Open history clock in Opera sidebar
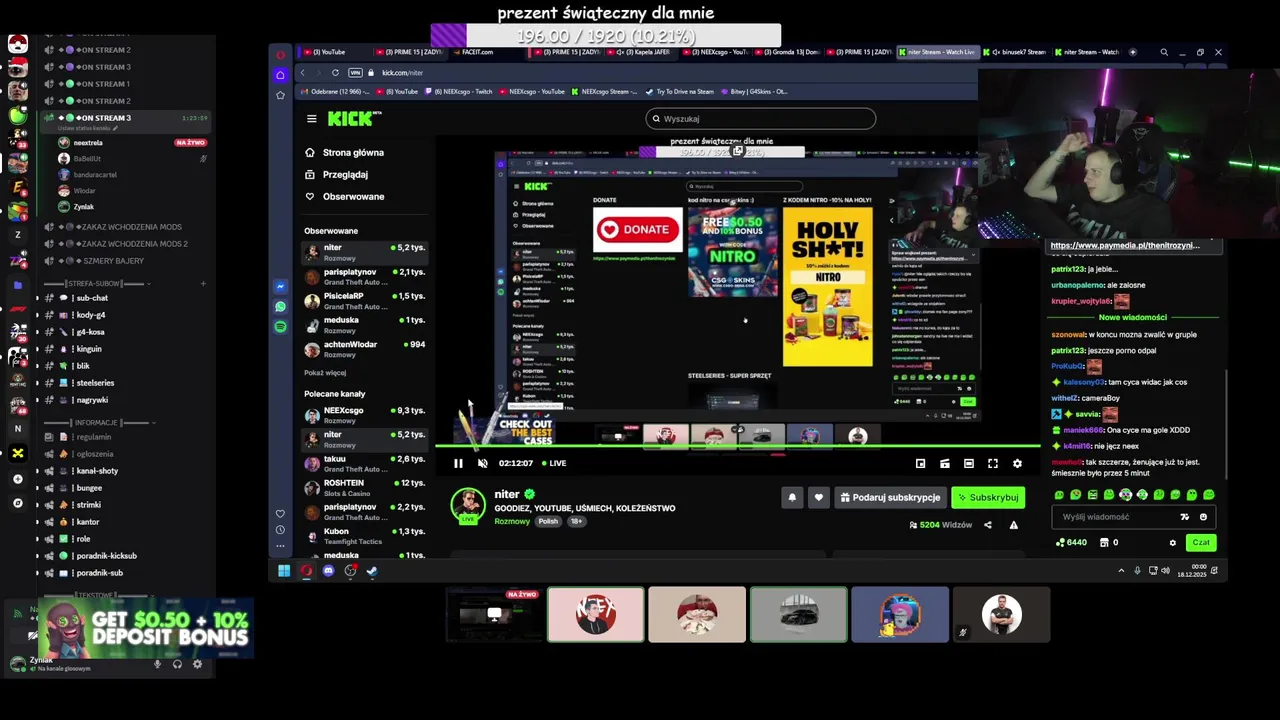The width and height of the screenshot is (1280, 720). coord(280,530)
